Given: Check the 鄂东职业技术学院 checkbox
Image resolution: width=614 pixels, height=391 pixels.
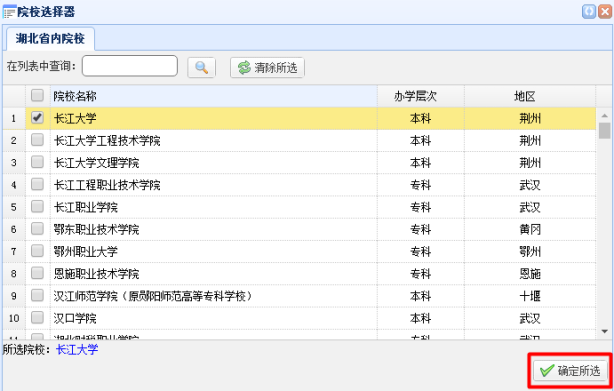Looking at the screenshot, I should click(x=37, y=228).
